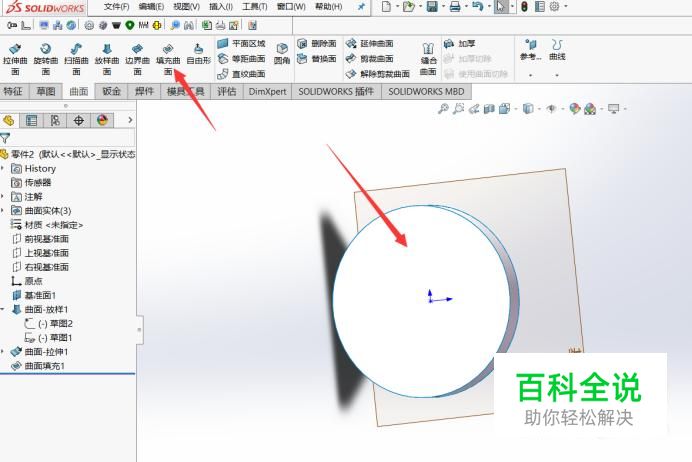692x462 pixels.
Task: Open the 工具(T) menu
Action: (x=255, y=7)
